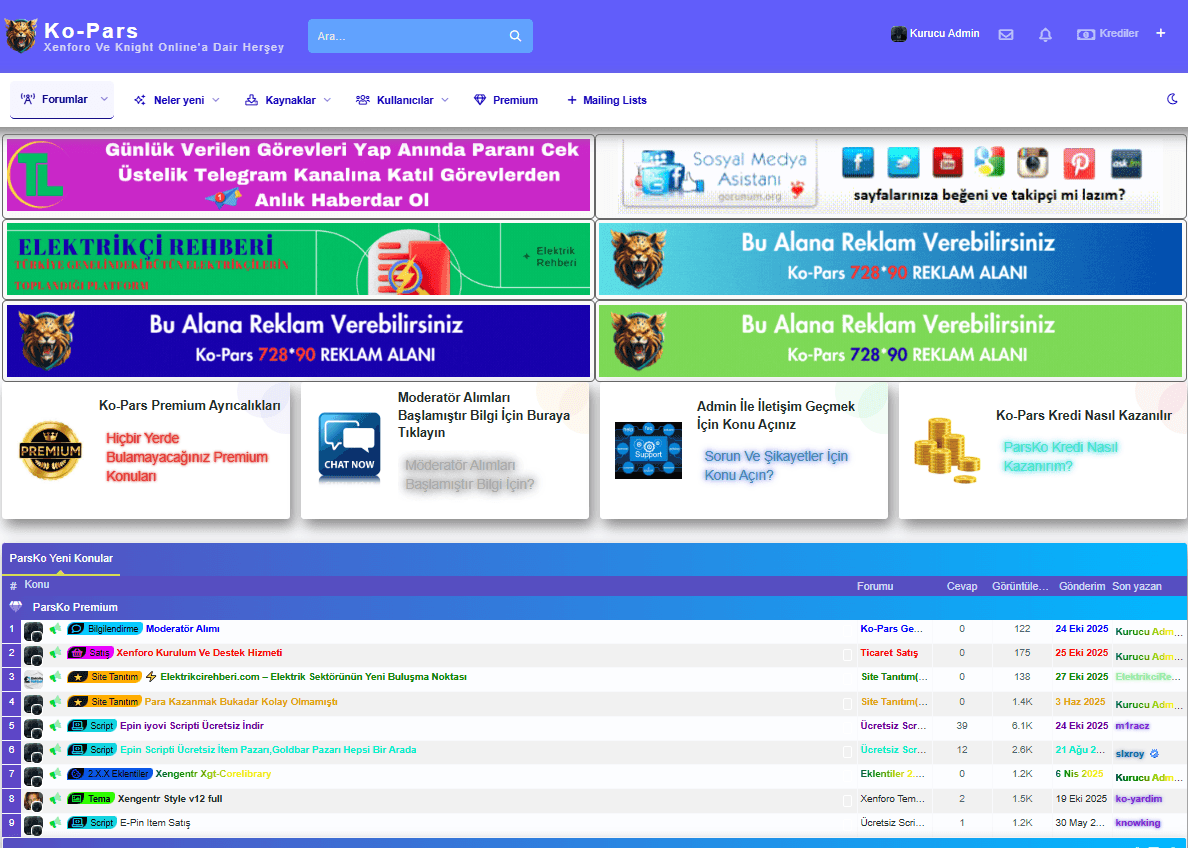Sort by the Gönderim column header
Screen dimensions: 1188x848
click(1082, 586)
